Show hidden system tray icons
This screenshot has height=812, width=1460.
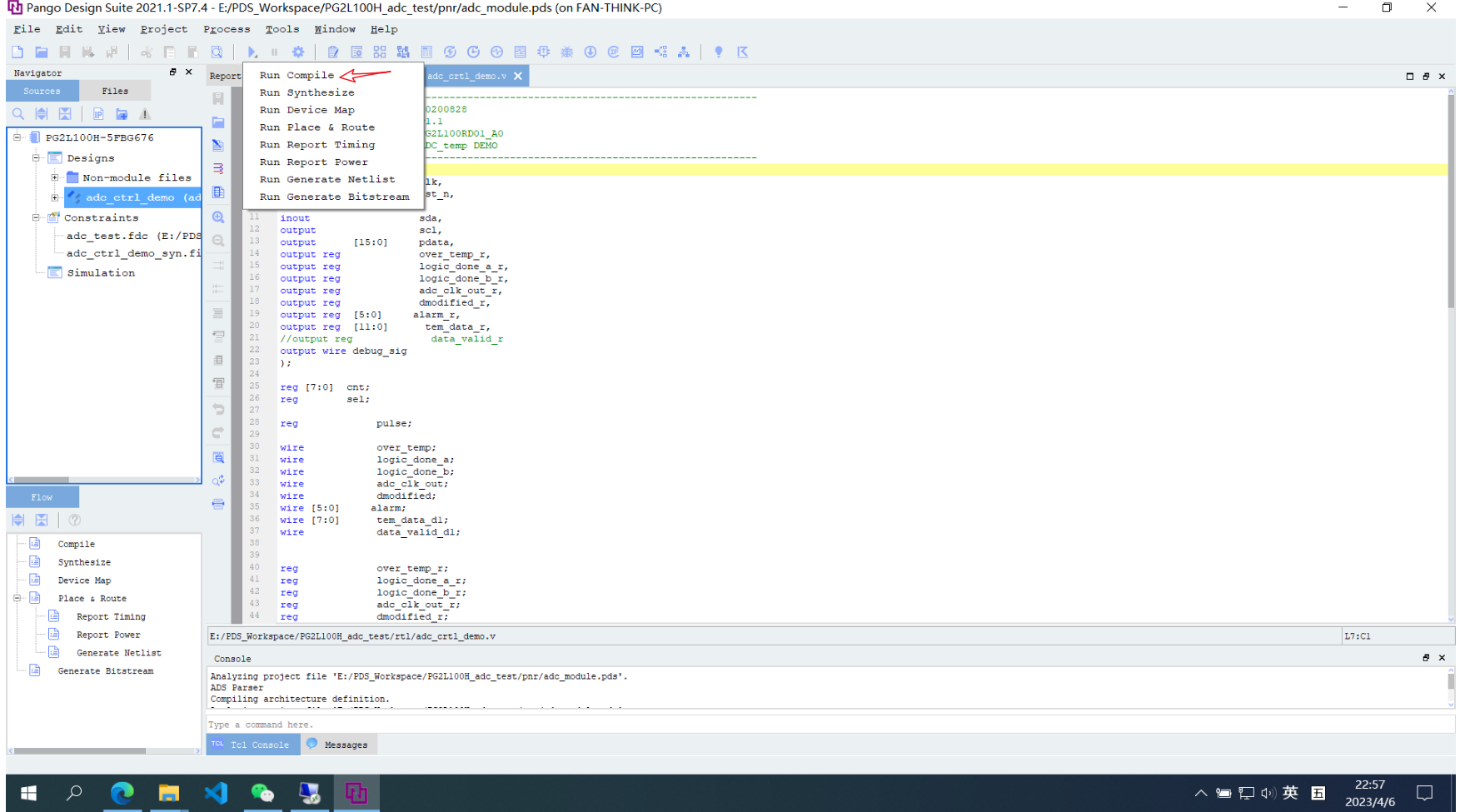click(1200, 793)
